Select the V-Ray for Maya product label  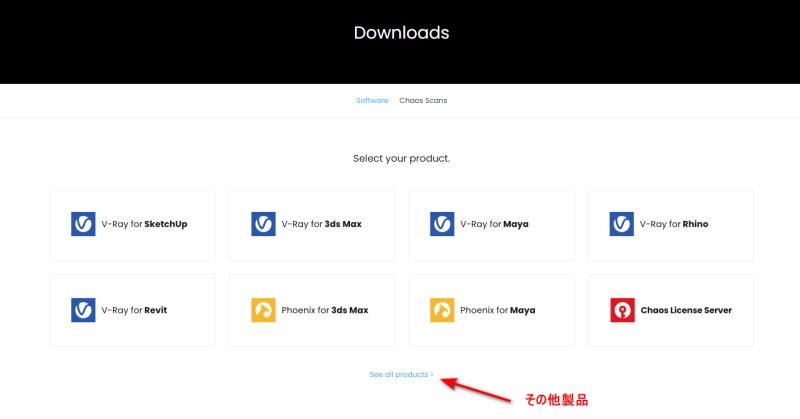point(494,224)
